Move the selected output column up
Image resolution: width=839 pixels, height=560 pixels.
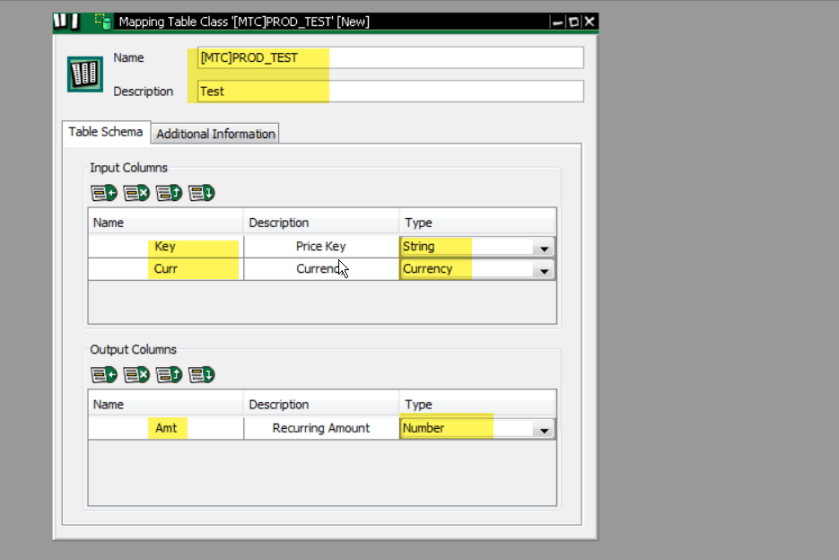coord(169,374)
